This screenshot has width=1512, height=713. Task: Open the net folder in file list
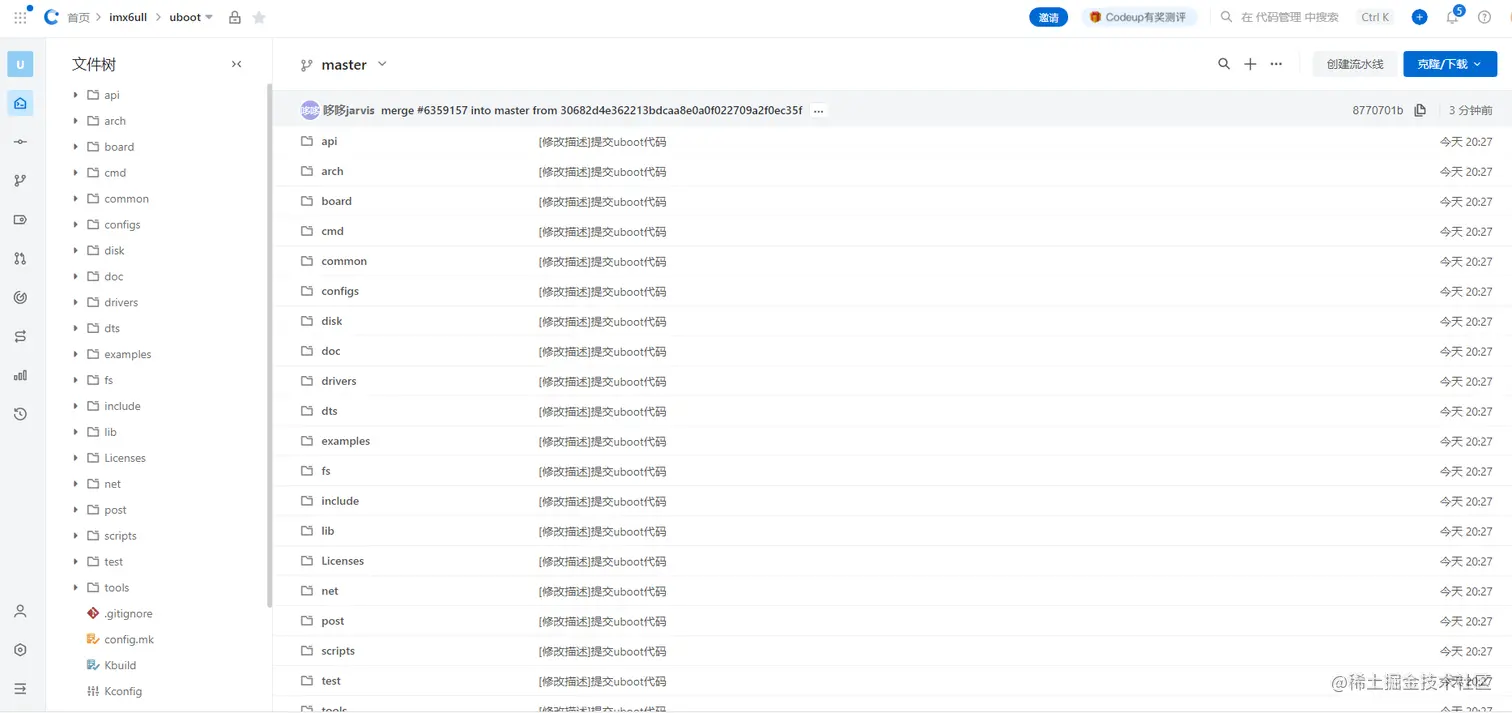[x=330, y=591]
